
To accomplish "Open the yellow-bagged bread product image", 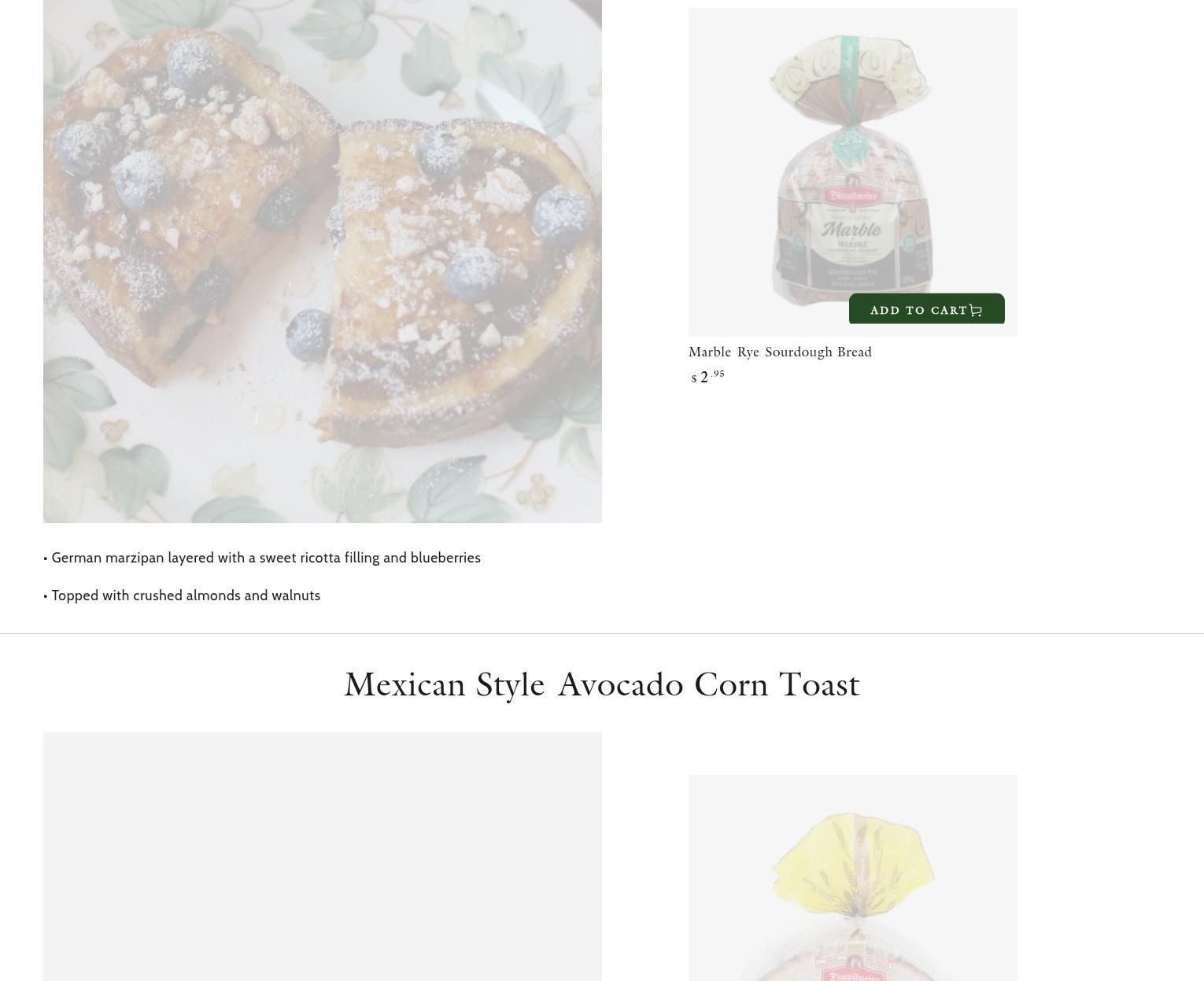I will (x=852, y=878).
